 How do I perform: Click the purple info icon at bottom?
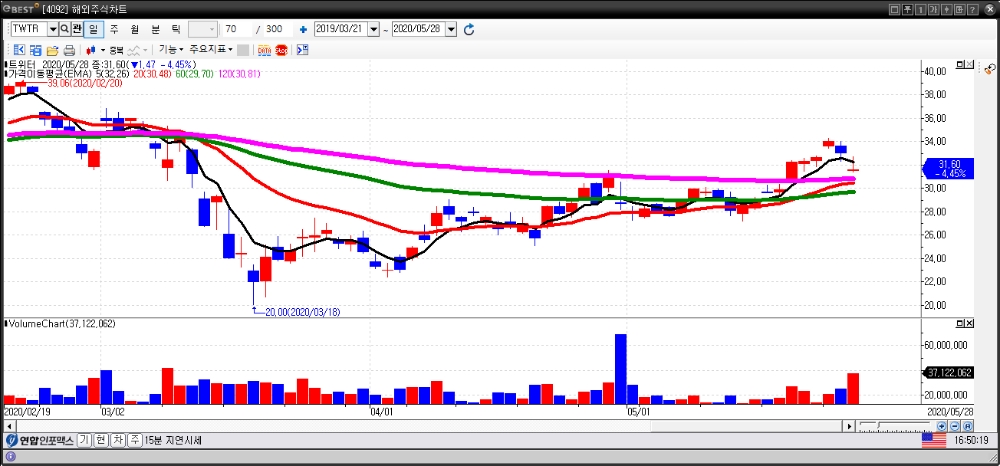(x=10, y=456)
